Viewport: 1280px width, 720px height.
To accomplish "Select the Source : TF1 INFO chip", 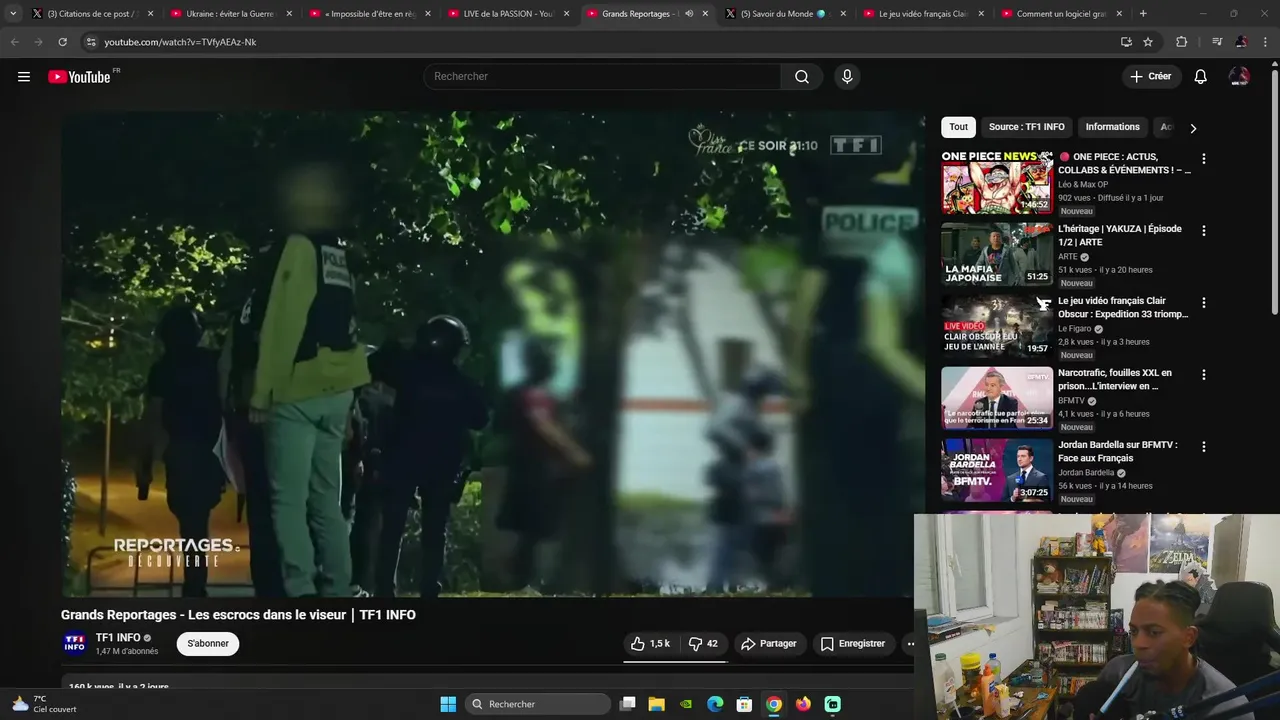I will pos(1027,127).
